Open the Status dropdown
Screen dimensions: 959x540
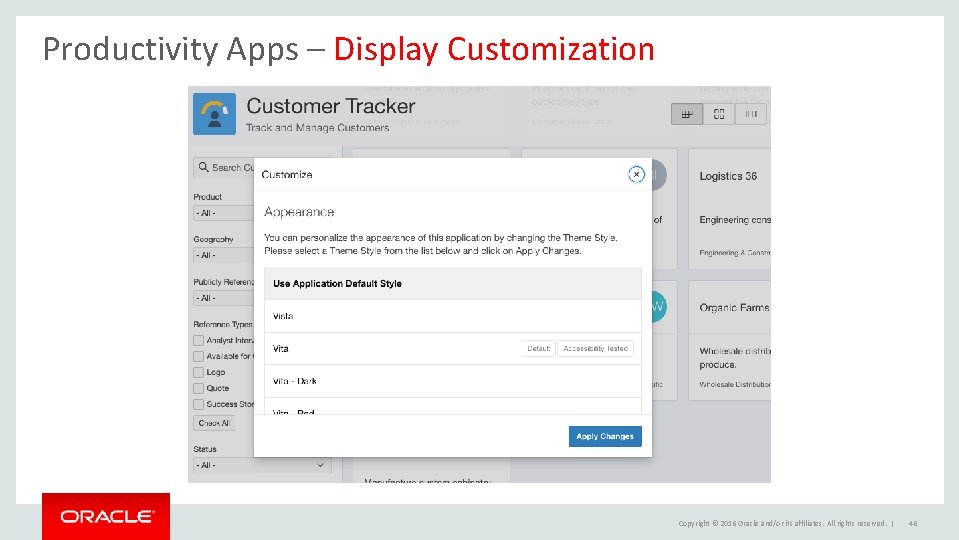click(x=262, y=465)
